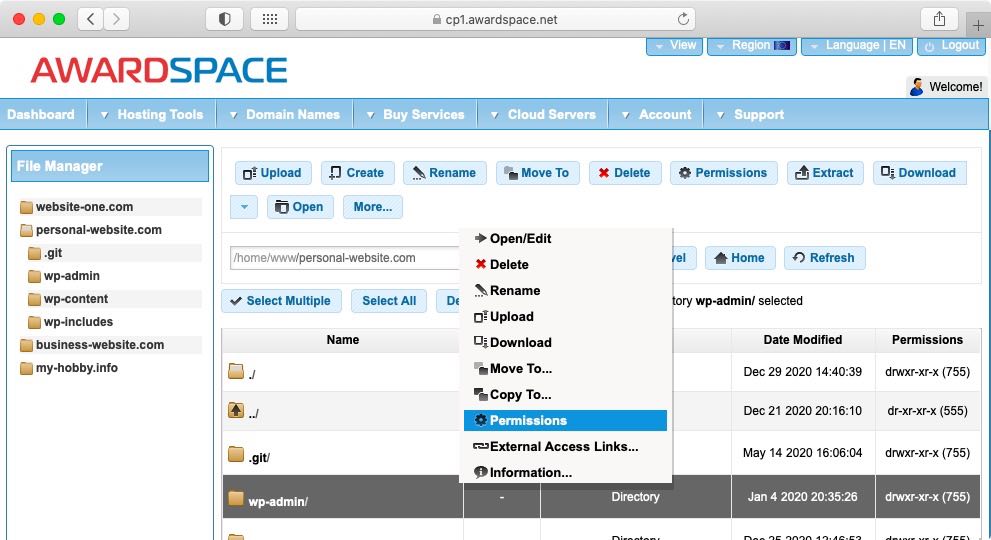Expand the Buy Services menu
This screenshot has width=991, height=540.
(415, 114)
